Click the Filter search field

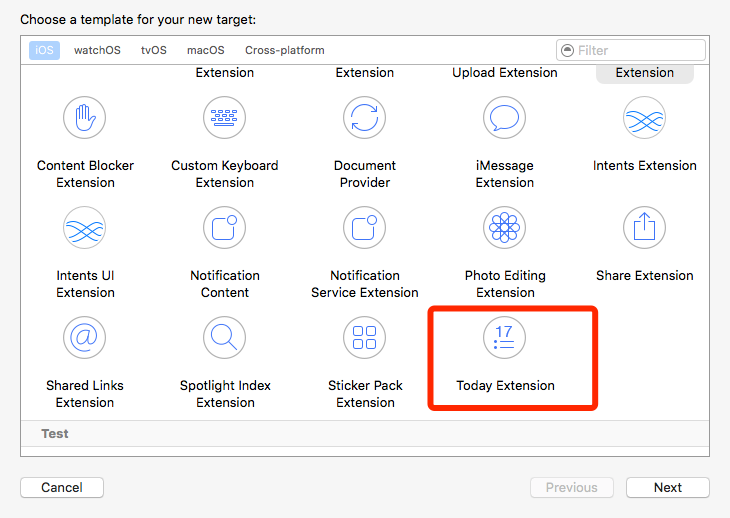point(638,50)
